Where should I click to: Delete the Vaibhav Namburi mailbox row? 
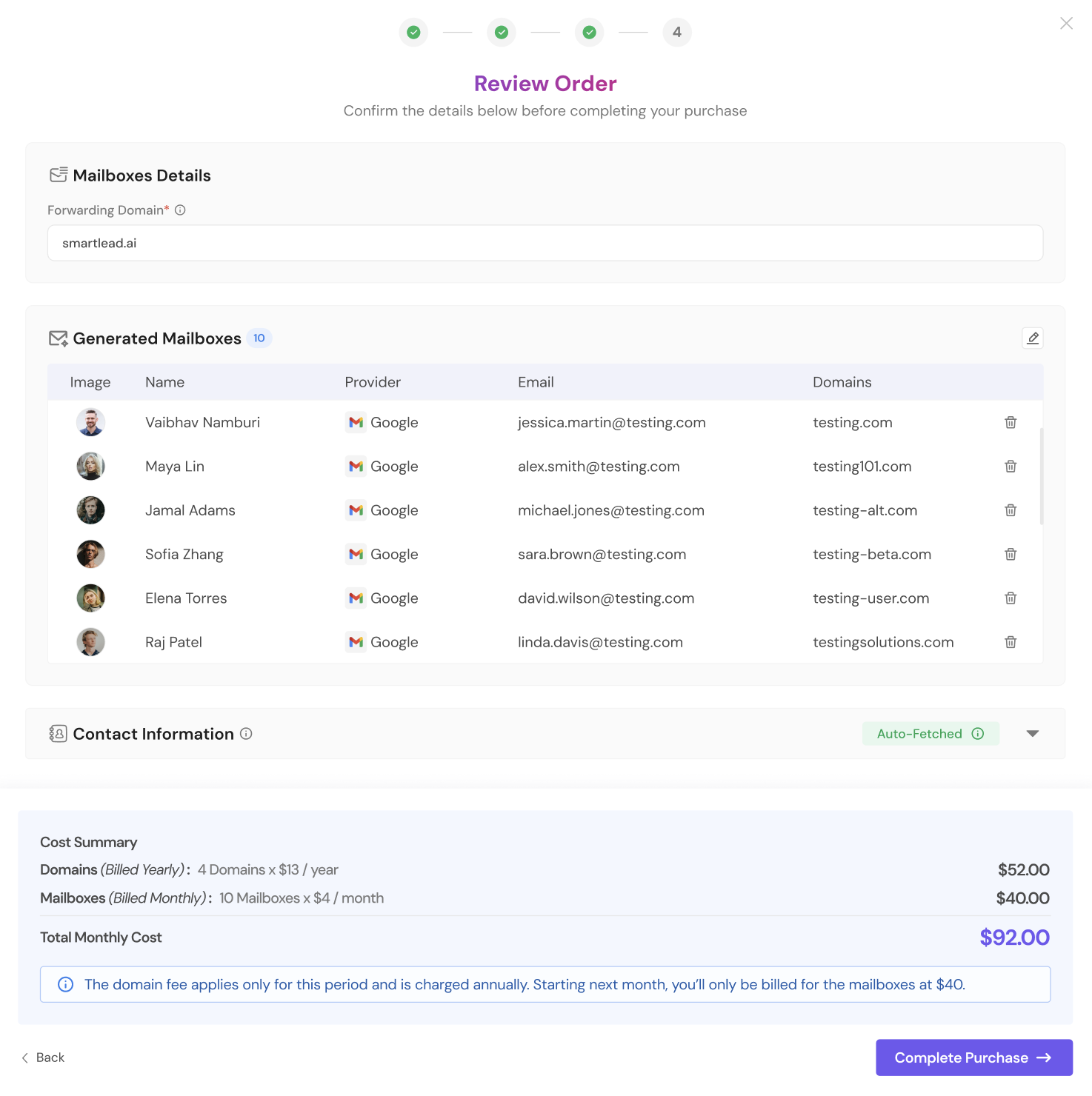click(1011, 422)
